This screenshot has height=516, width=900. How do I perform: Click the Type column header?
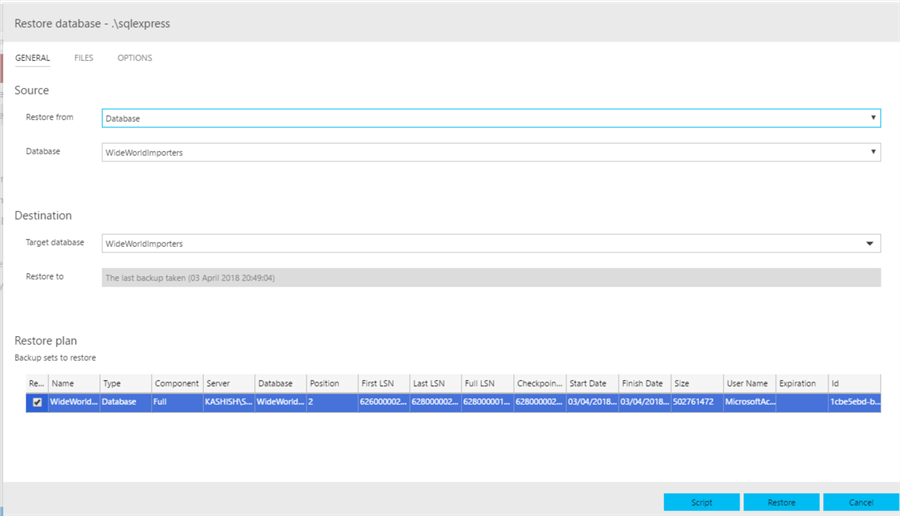click(126, 383)
